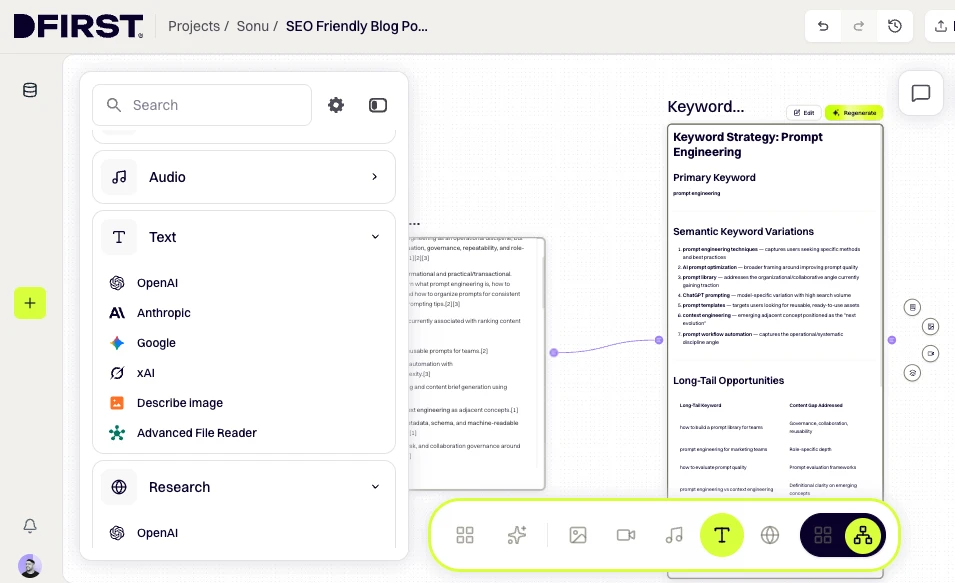This screenshot has height=583, width=955.
Task: Go to Projects breadcrumb
Action: pos(194,26)
